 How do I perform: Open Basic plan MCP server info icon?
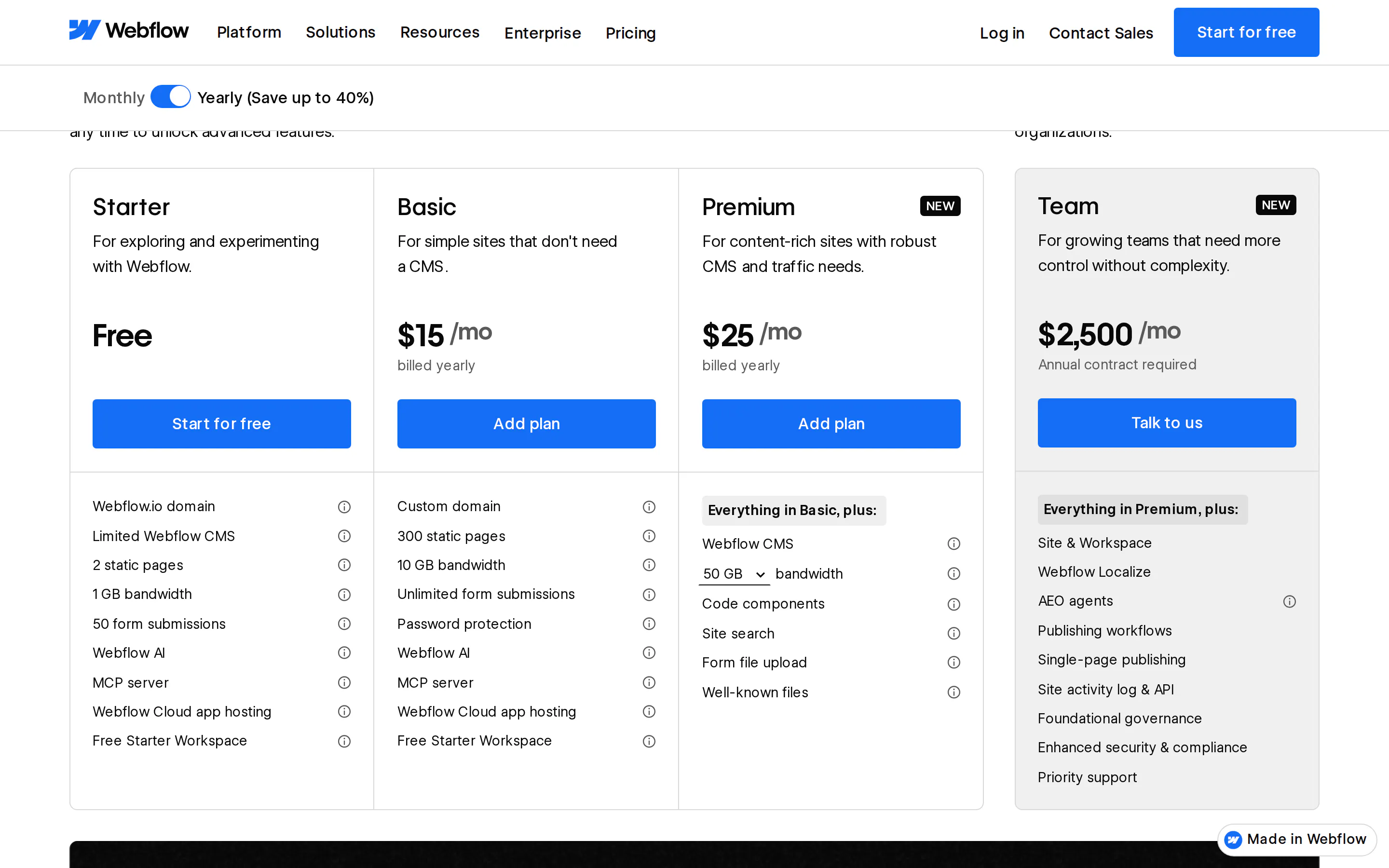649,683
